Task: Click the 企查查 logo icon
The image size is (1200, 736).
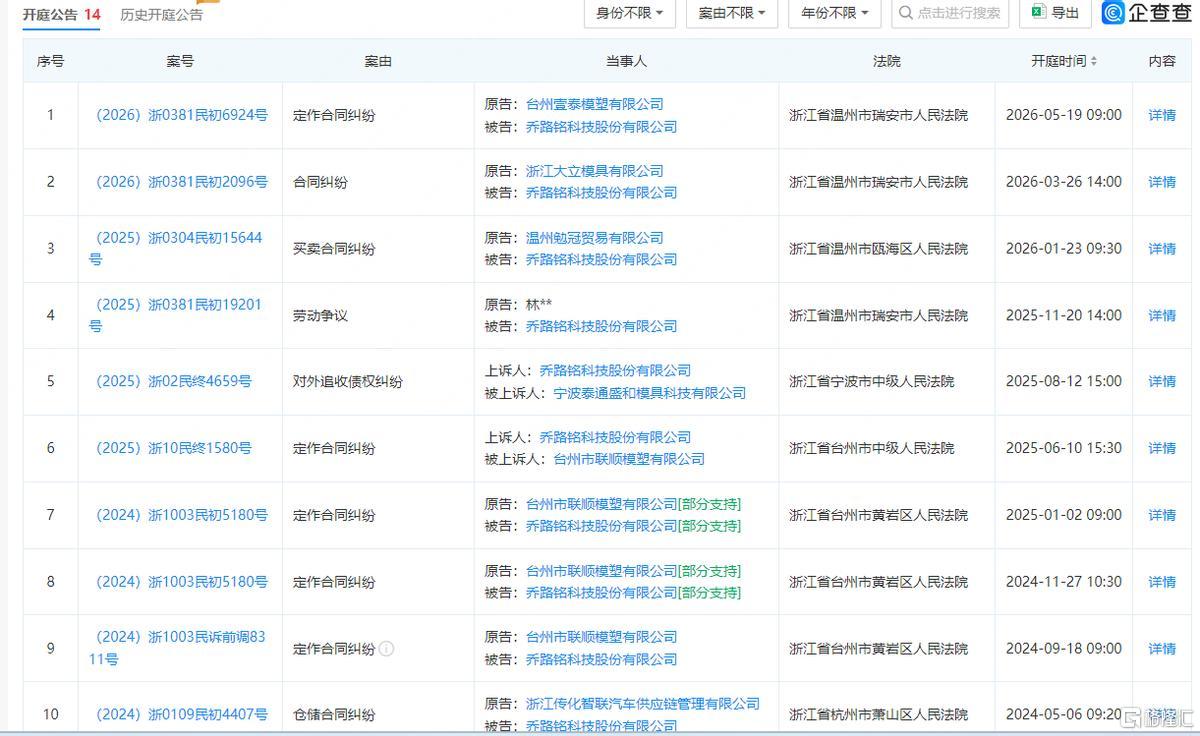Action: point(1114,13)
